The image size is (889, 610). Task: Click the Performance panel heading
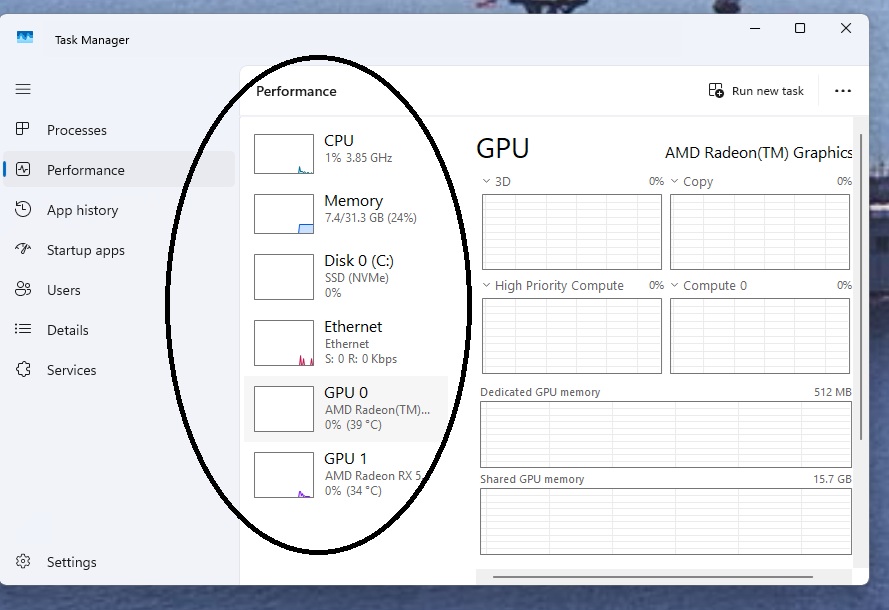click(x=296, y=91)
